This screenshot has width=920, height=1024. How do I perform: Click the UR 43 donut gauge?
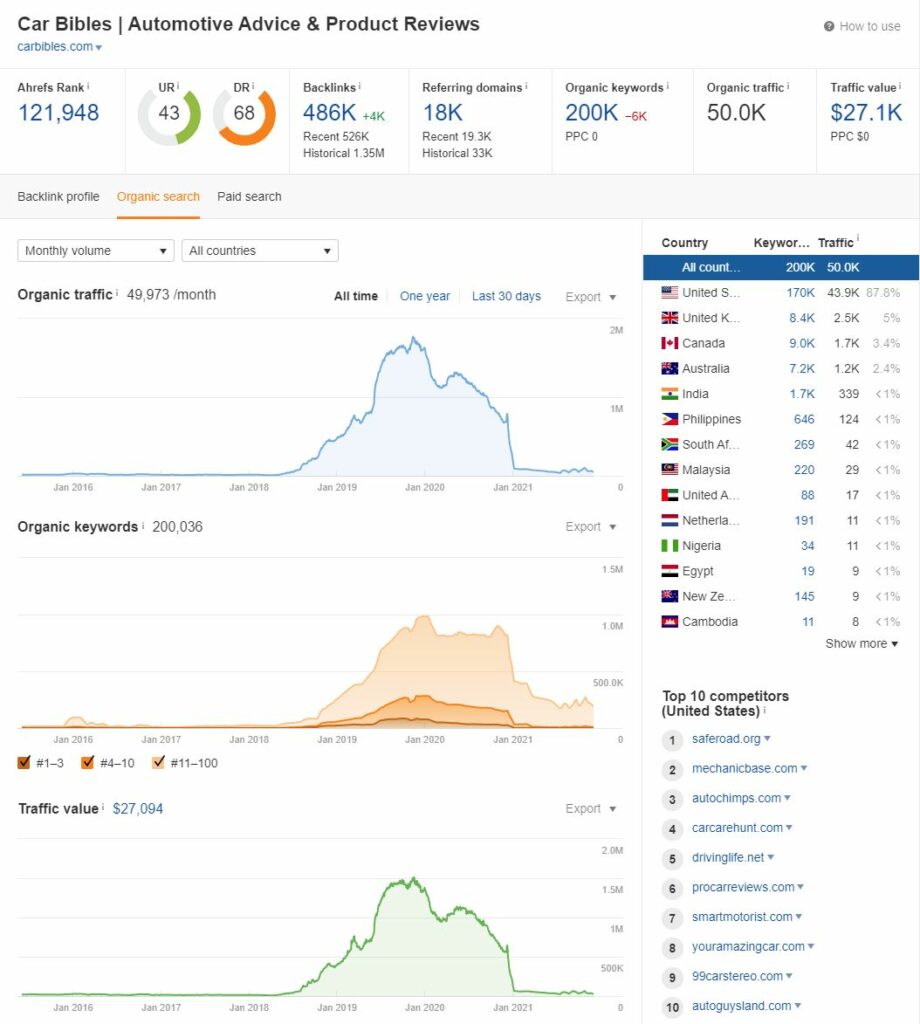click(169, 116)
